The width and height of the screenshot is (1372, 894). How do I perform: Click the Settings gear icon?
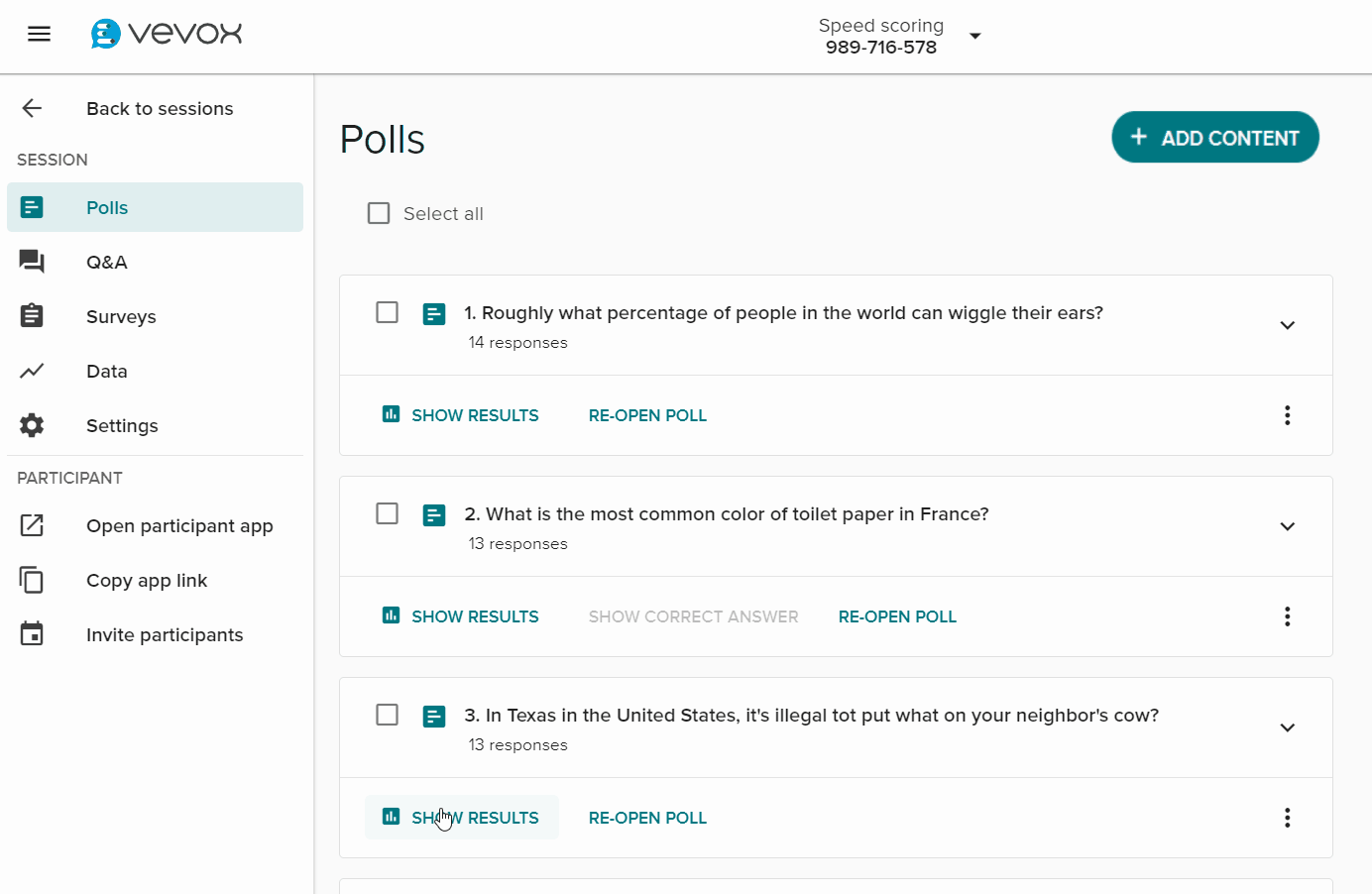point(32,425)
